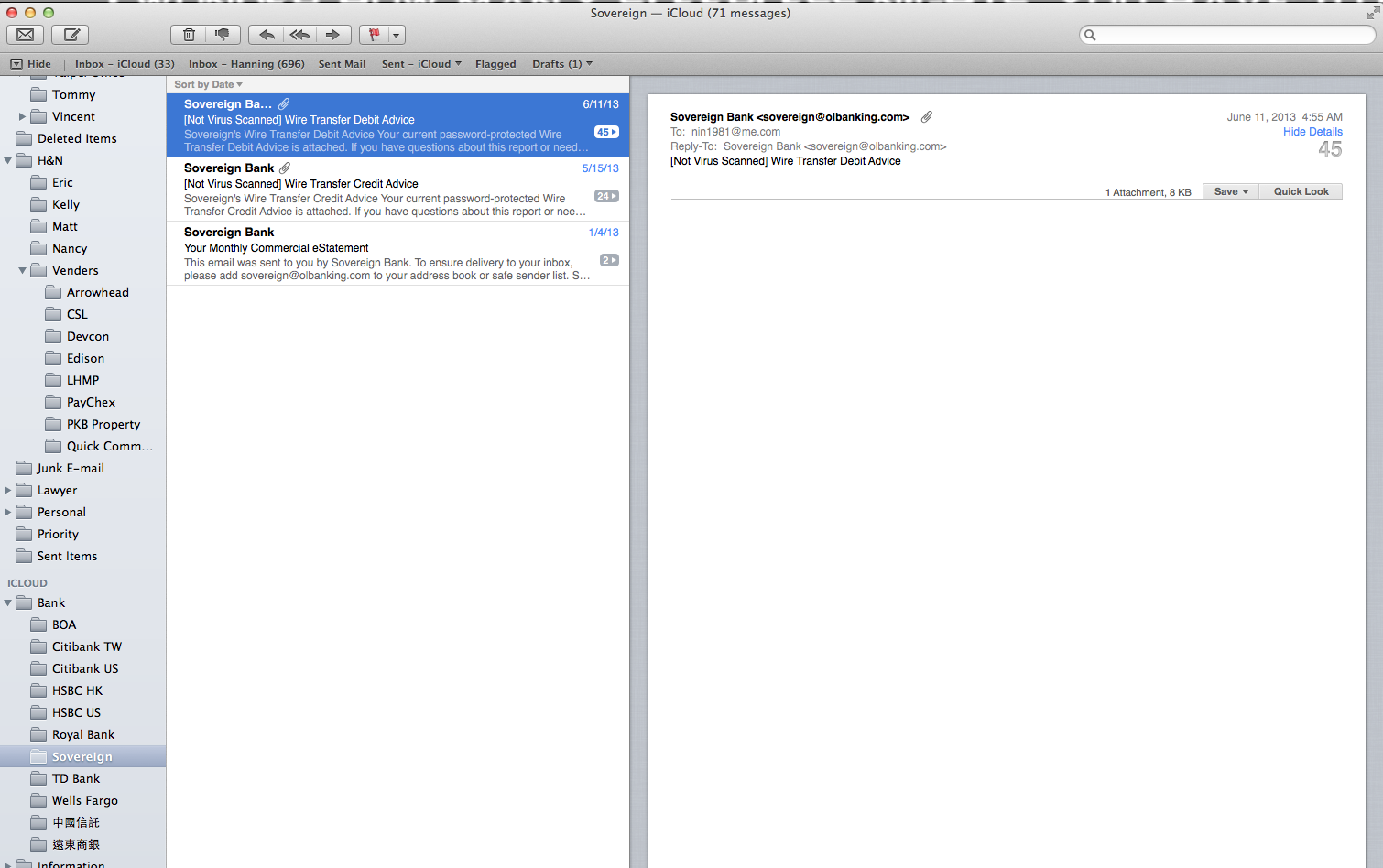Reply to the selected message

pyautogui.click(x=267, y=35)
